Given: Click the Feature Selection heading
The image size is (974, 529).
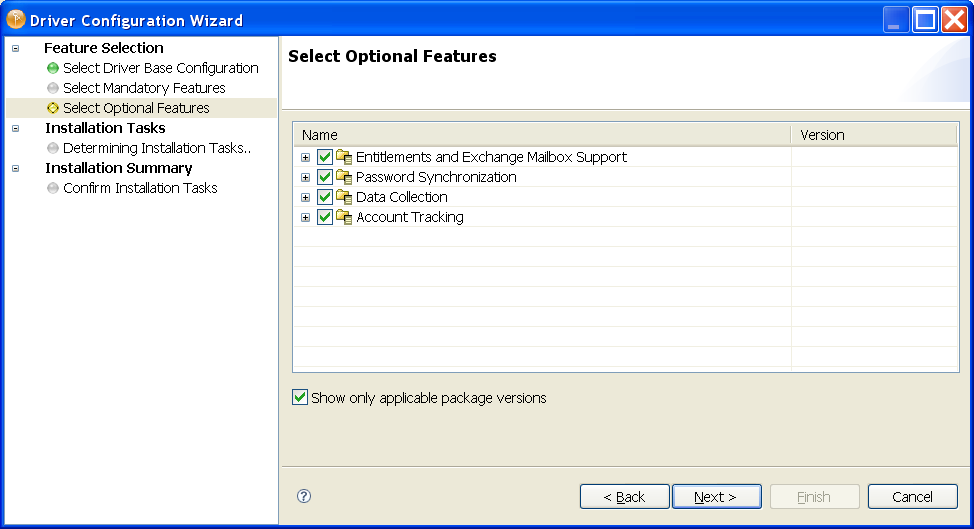Looking at the screenshot, I should tap(104, 48).
